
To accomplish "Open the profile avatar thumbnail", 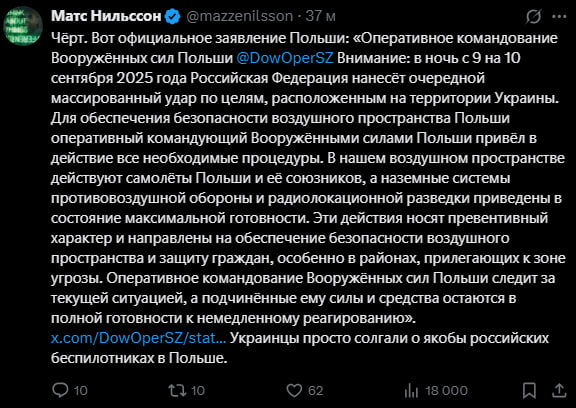I will [23, 26].
